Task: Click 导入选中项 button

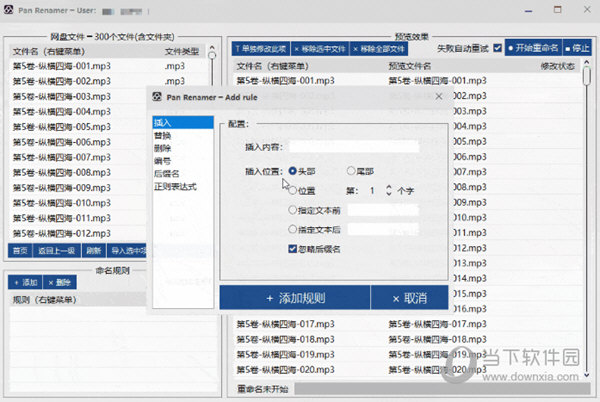Action: click(127, 251)
